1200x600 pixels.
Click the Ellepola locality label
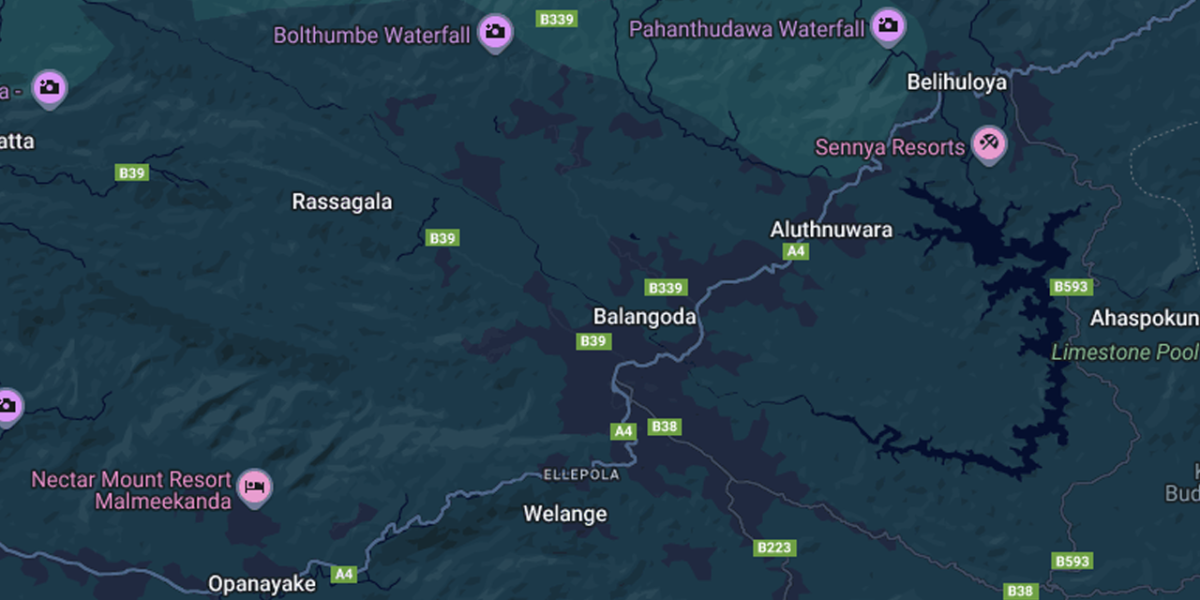point(581,474)
